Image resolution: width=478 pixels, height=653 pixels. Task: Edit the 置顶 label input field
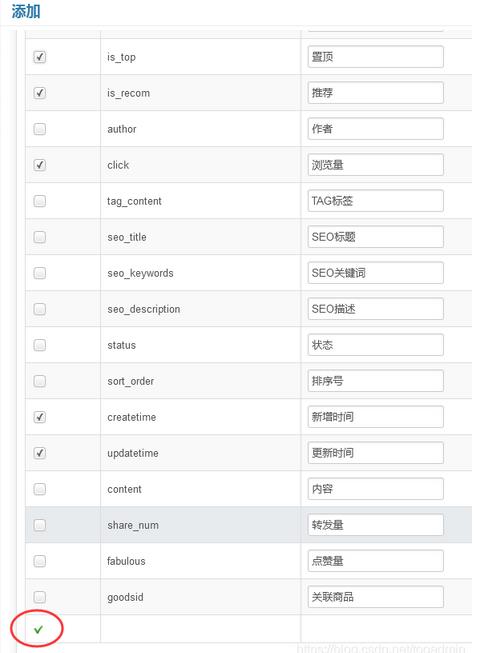point(376,57)
